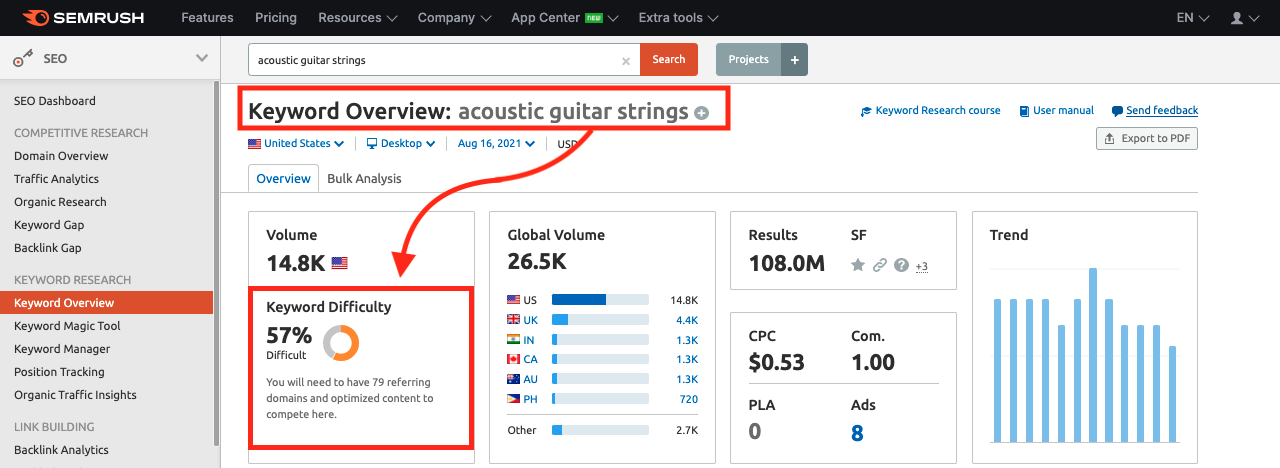Switch to the Bulk Analysis tab
Screen dimensions: 1280x468
tap(364, 179)
